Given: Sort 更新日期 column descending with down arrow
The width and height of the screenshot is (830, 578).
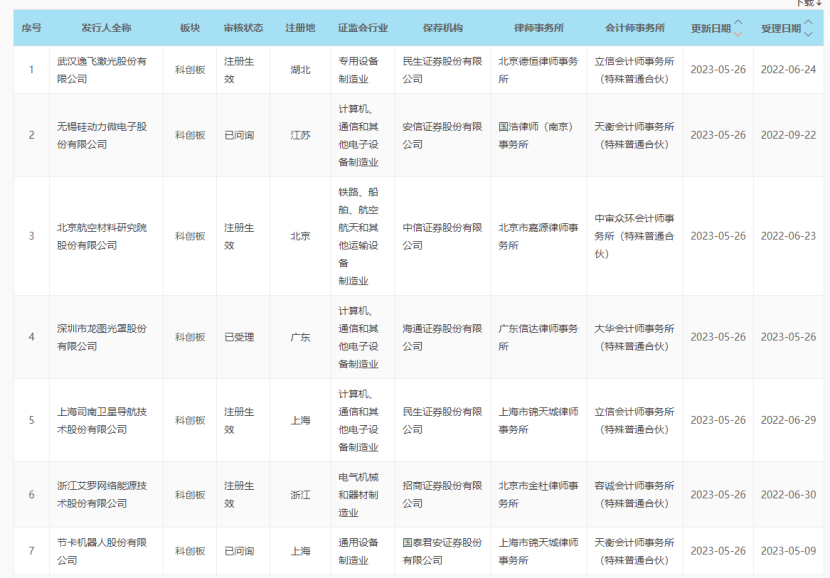Looking at the screenshot, I should click(738, 35).
